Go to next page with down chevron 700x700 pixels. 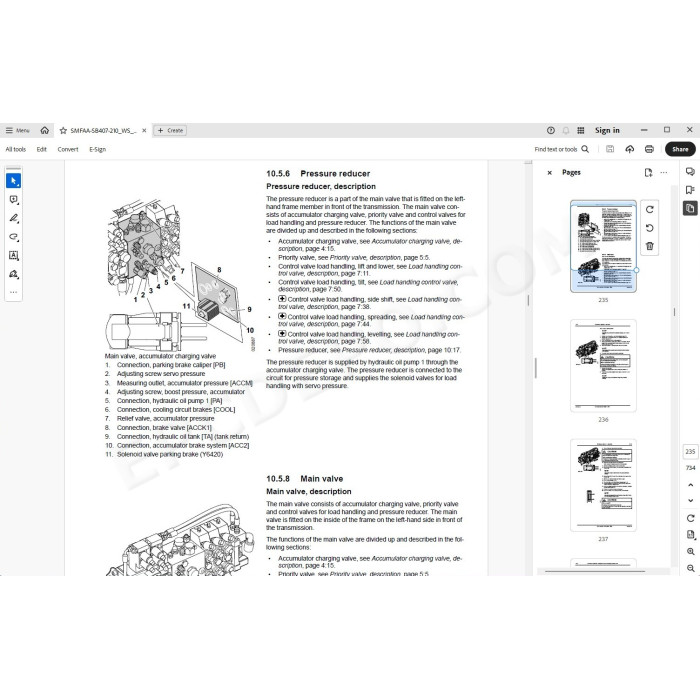click(690, 500)
